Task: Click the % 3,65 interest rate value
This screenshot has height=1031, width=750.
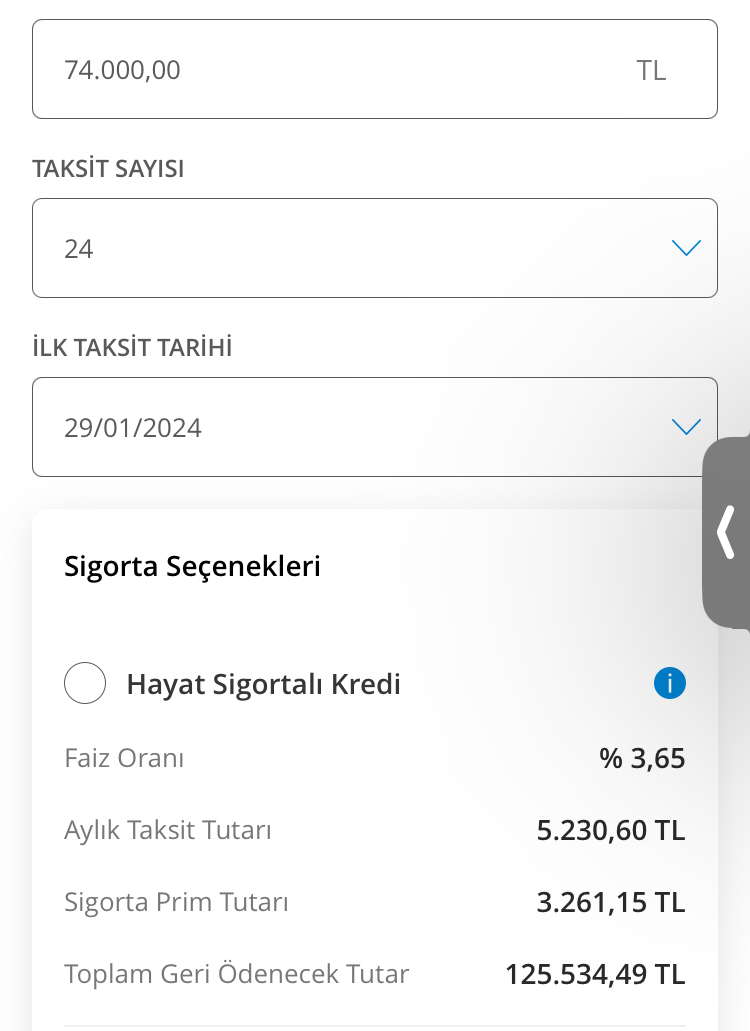Action: click(642, 758)
